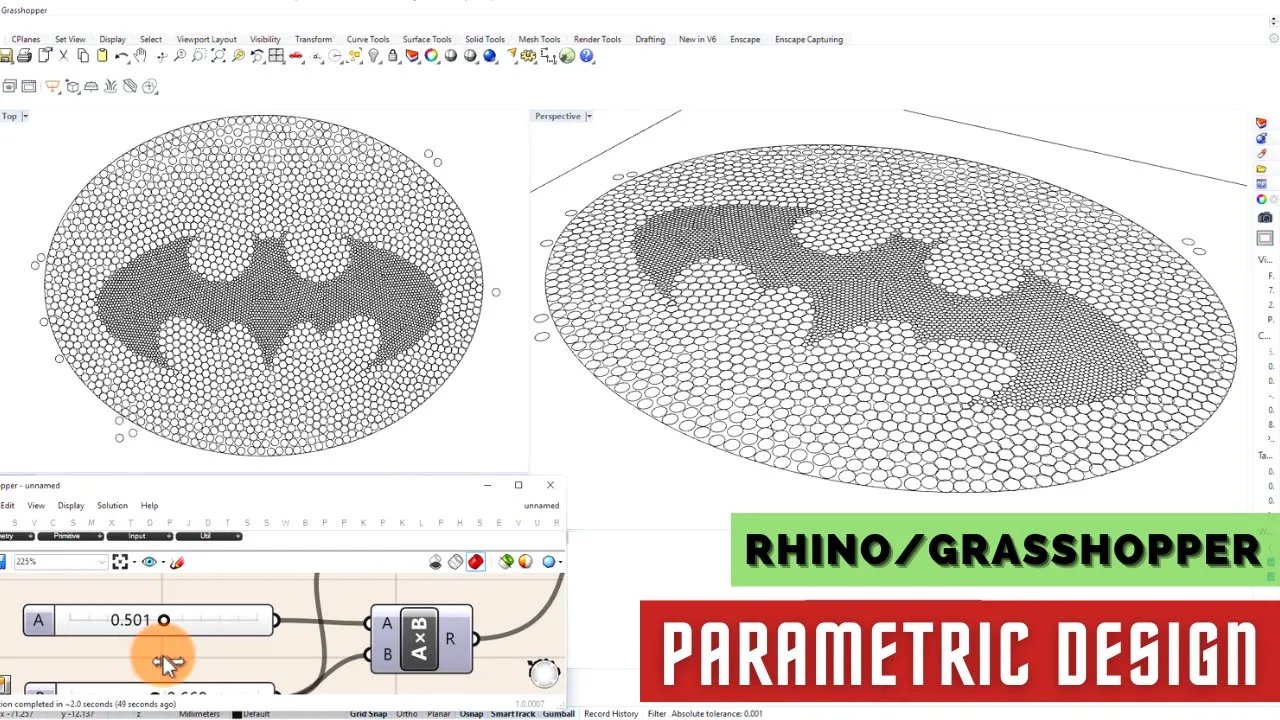This screenshot has height=720, width=1280.
Task: Click Grasshopper zoom extents icon
Action: tap(121, 562)
